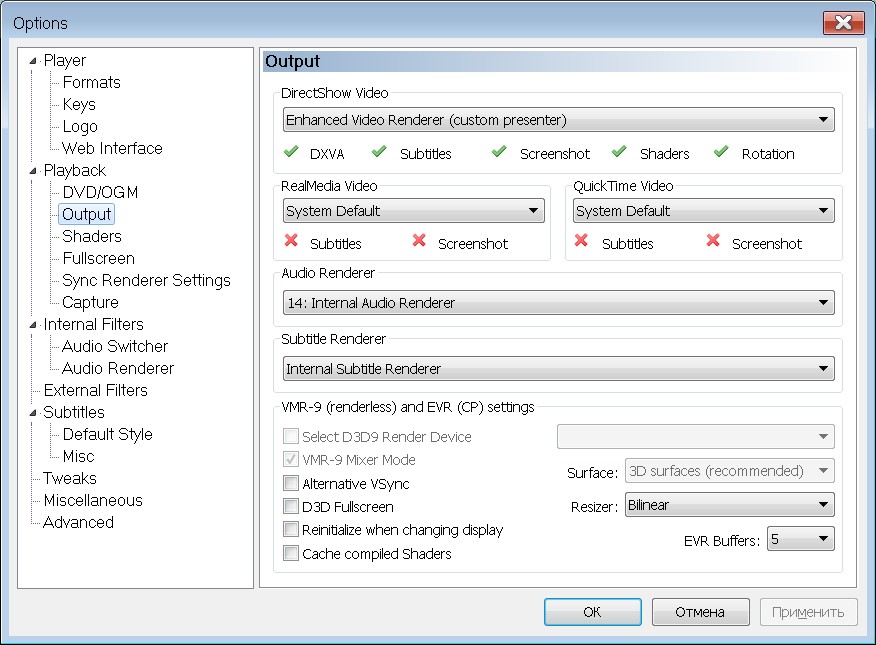Collapse the Player tree node
The width and height of the screenshot is (876, 645).
[x=33, y=61]
